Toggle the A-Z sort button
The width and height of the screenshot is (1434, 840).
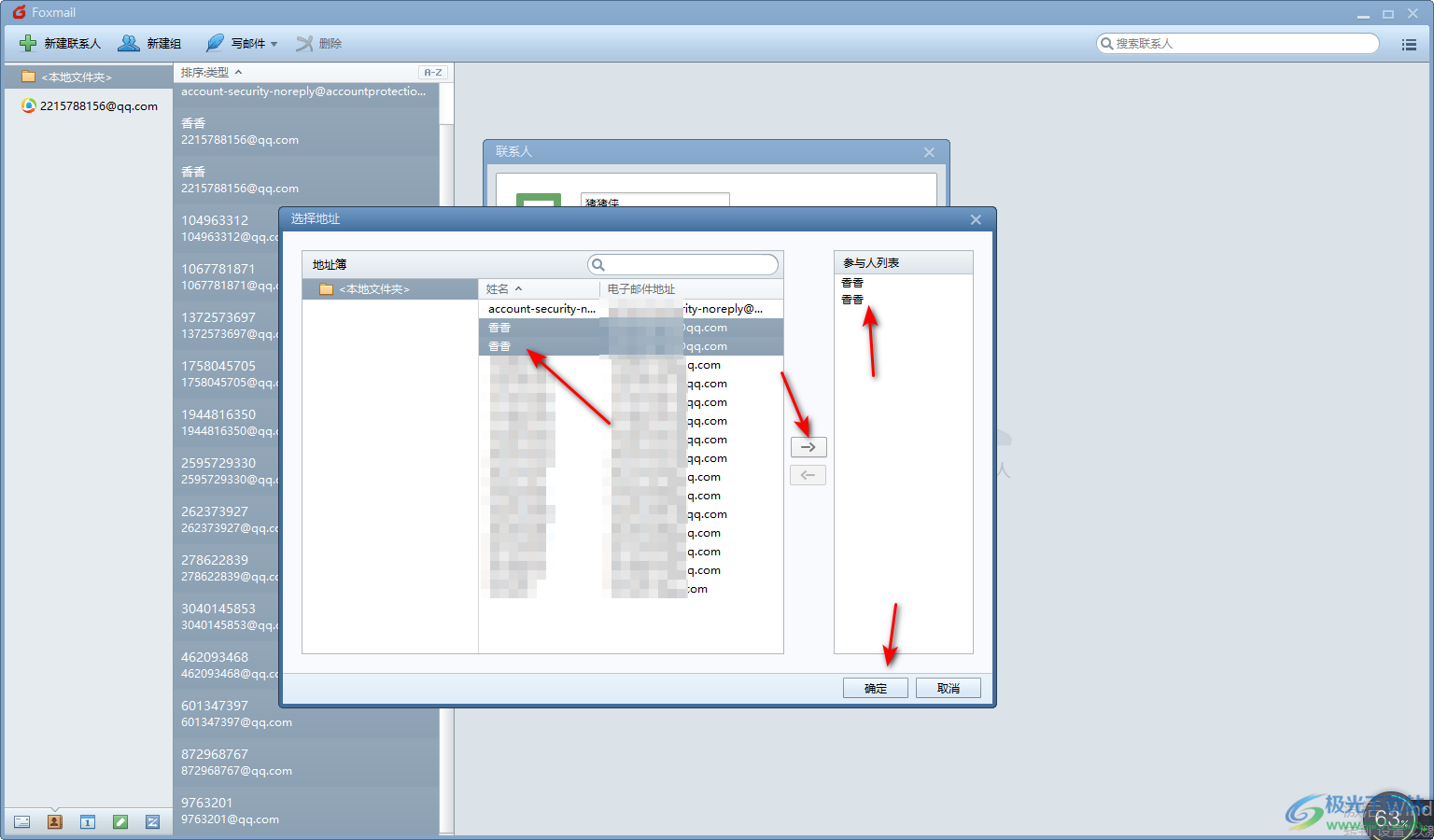coord(433,72)
